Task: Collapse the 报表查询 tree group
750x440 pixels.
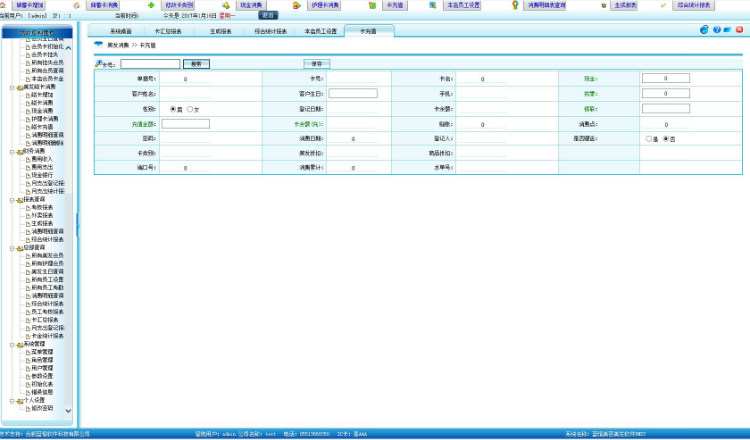Action: [12, 200]
